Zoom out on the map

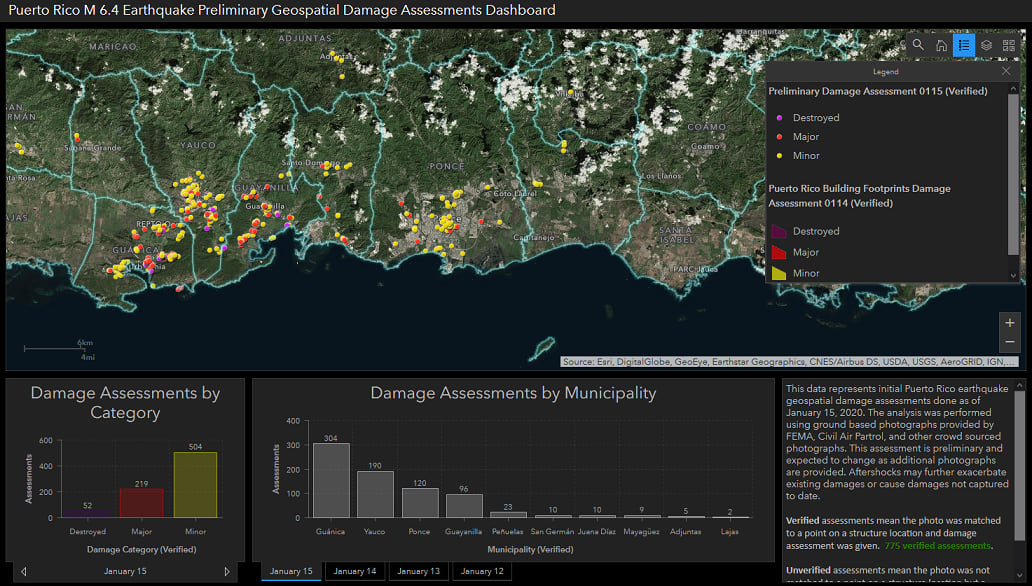[x=1010, y=343]
